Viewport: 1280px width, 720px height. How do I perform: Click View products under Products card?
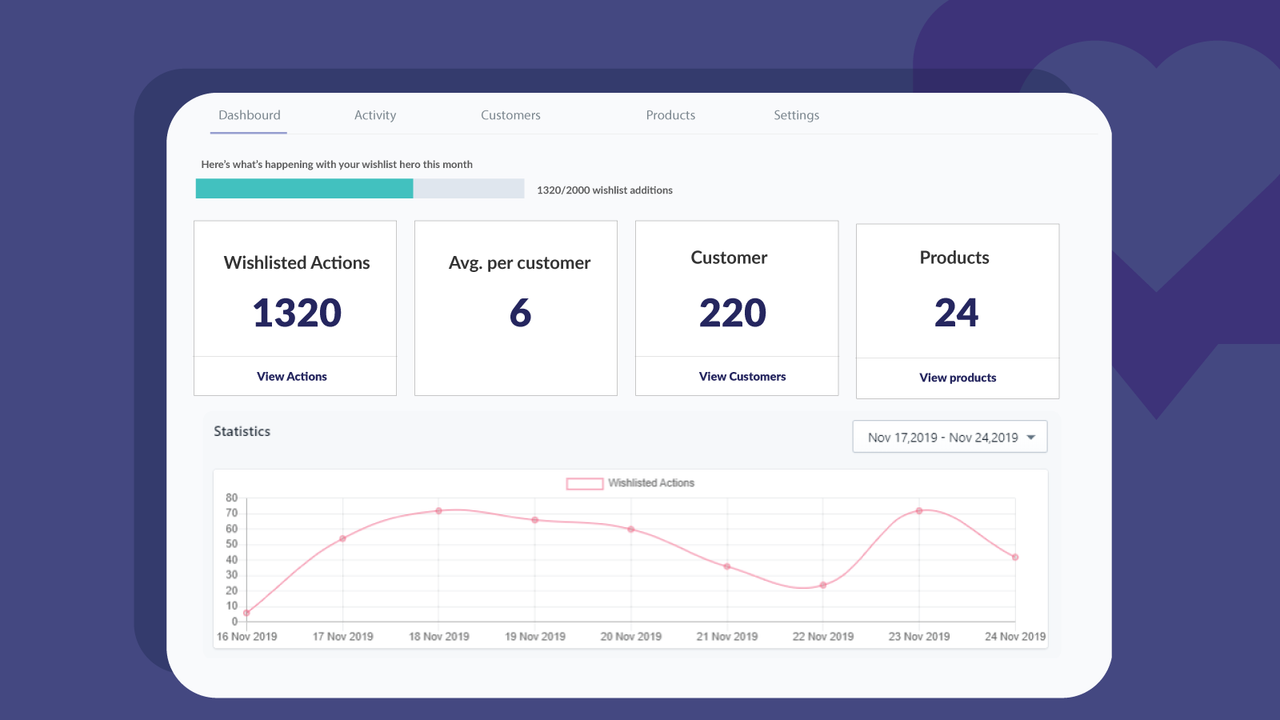[x=957, y=377]
